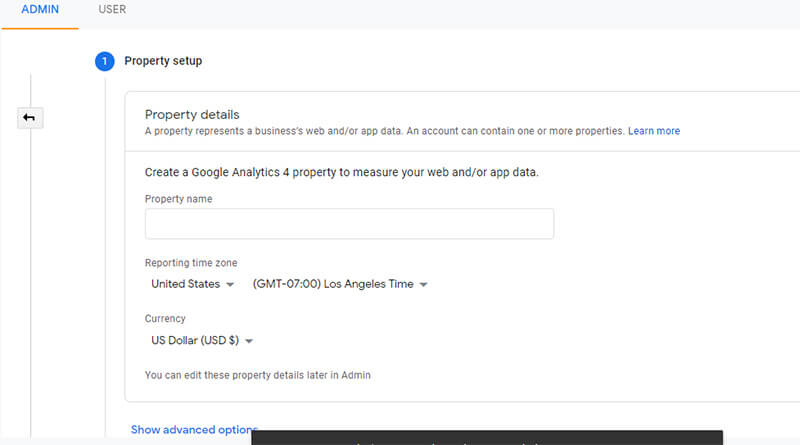
Task: Click the dark notification bar at bottom
Action: [487, 437]
